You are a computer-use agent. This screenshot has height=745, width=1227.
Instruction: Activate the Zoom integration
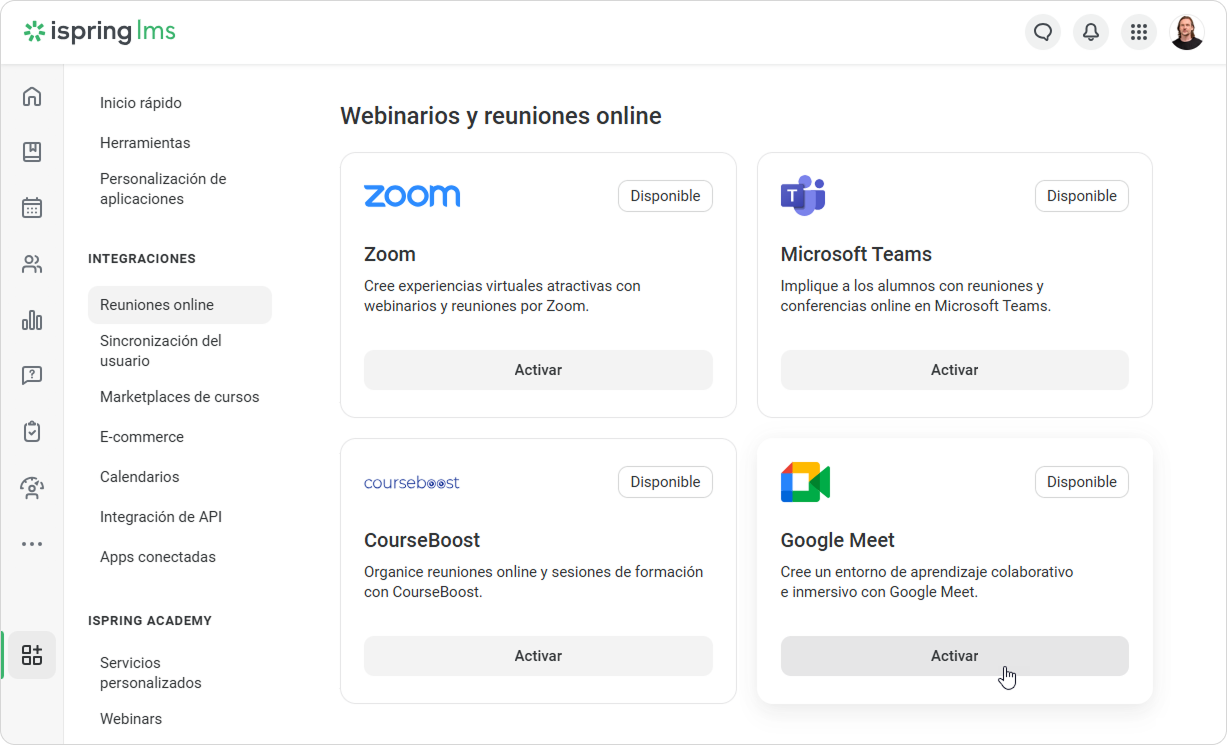tap(538, 370)
